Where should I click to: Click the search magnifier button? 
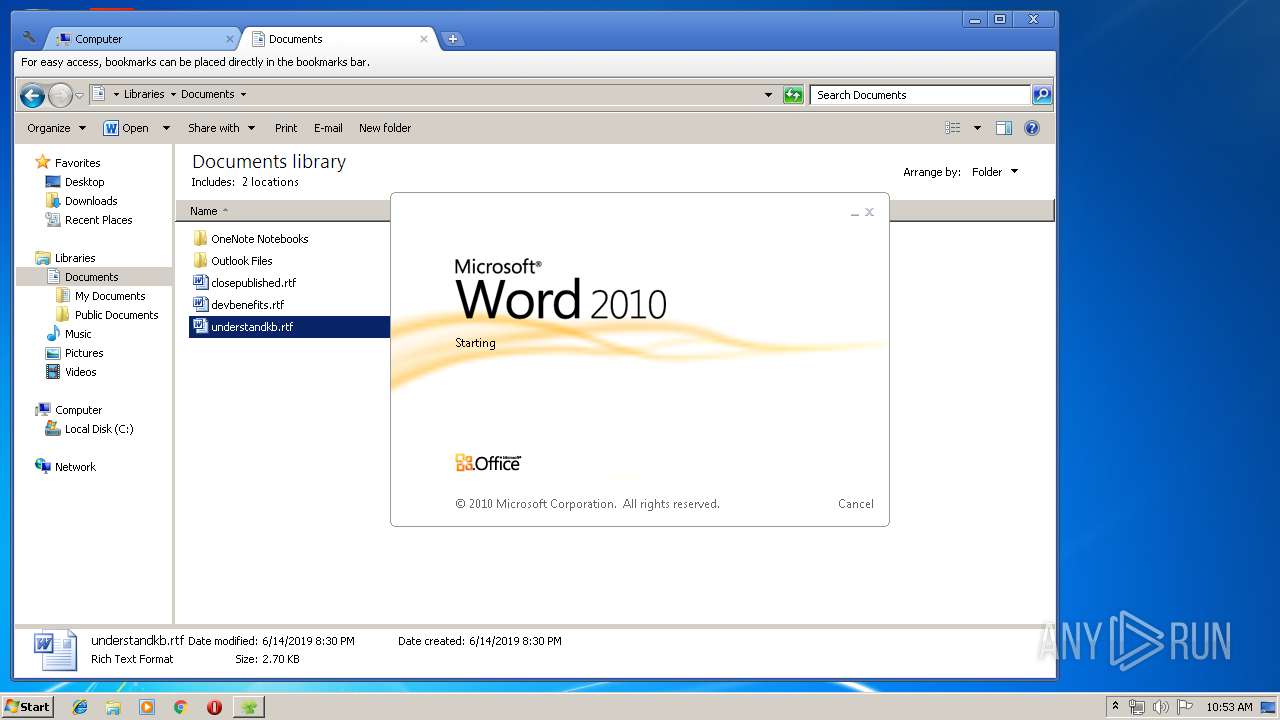pos(1042,95)
